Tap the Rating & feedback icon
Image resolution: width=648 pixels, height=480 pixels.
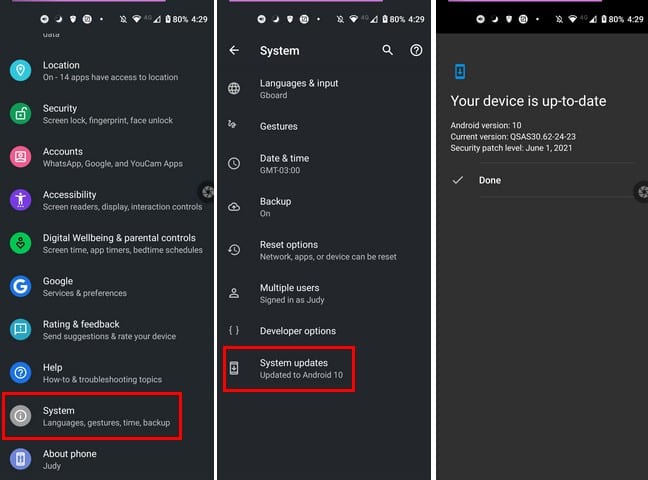20,330
